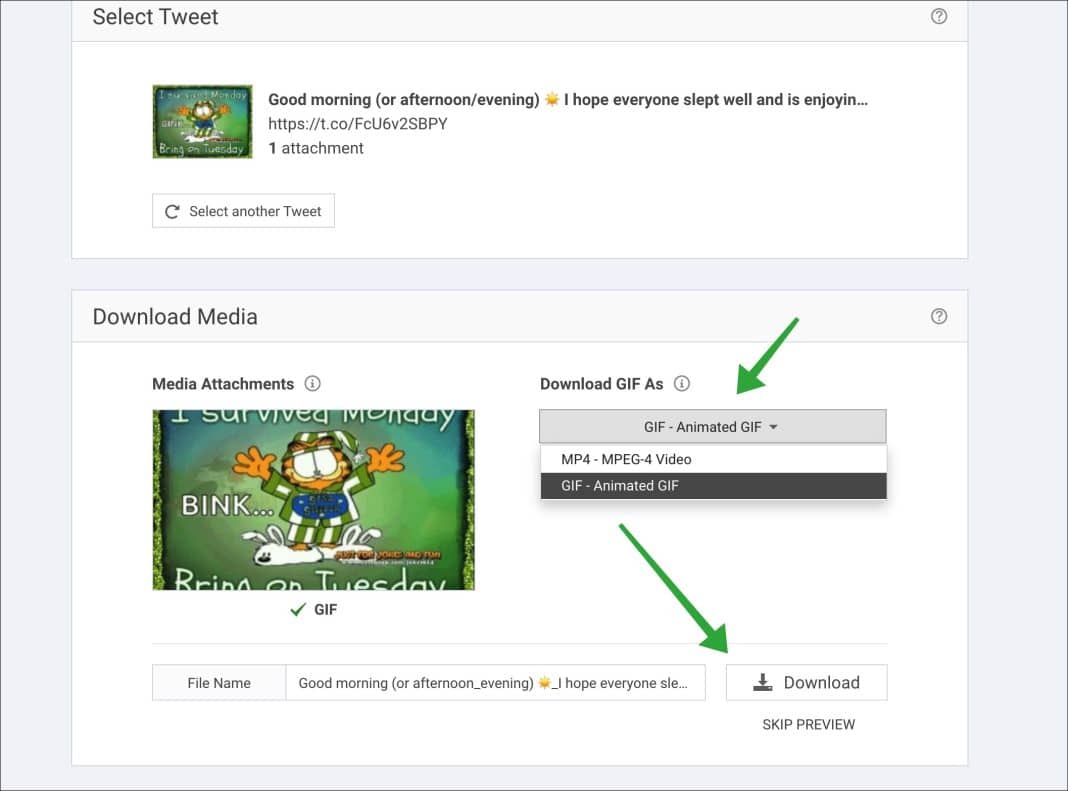Click info icon beside Media Attachments
The width and height of the screenshot is (1068, 791).
pos(312,384)
